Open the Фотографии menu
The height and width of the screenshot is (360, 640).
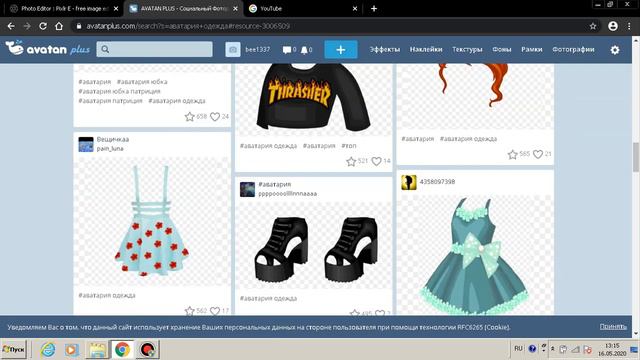click(x=573, y=49)
